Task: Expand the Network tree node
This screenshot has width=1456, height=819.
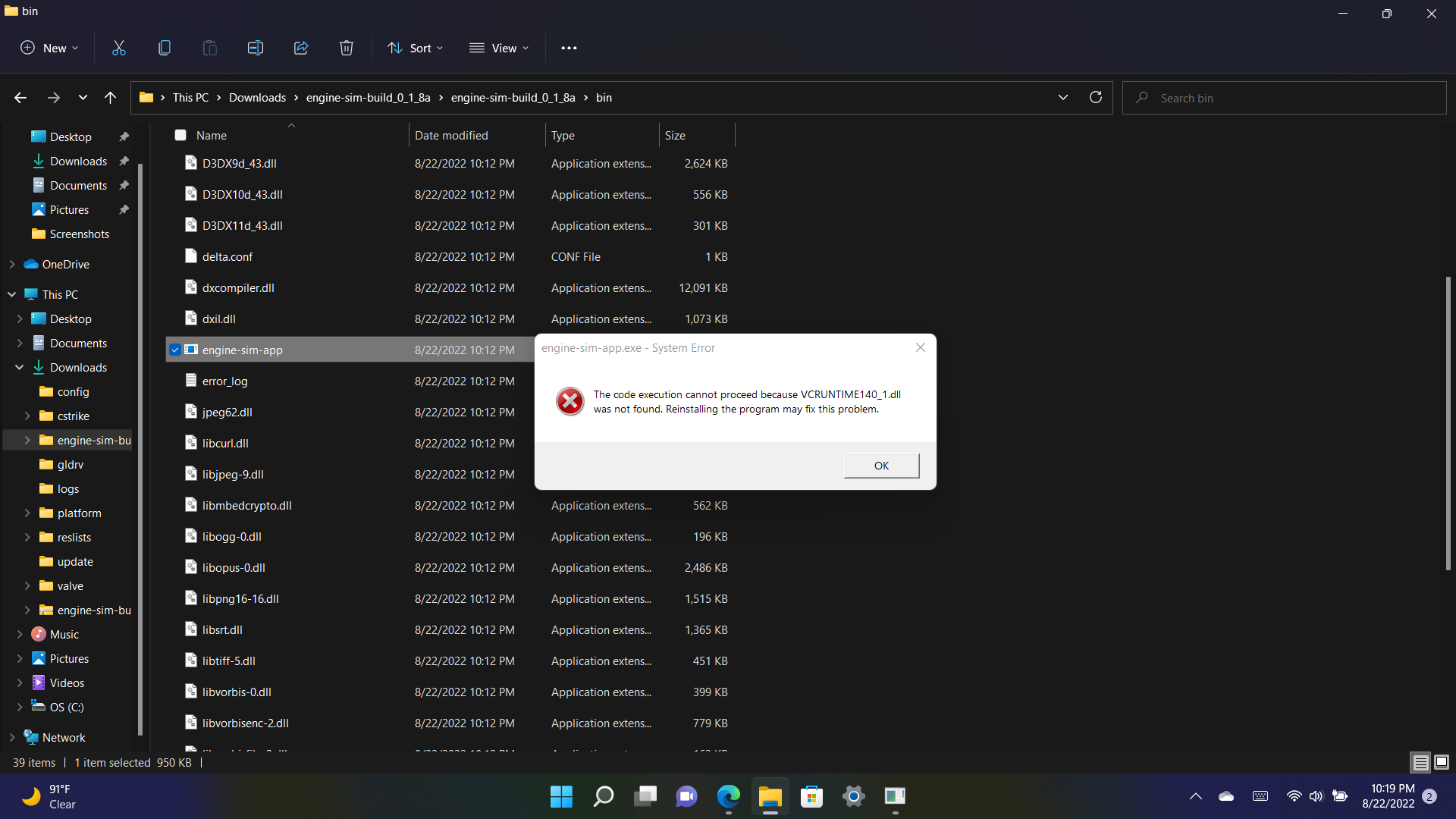Action: click(x=12, y=737)
